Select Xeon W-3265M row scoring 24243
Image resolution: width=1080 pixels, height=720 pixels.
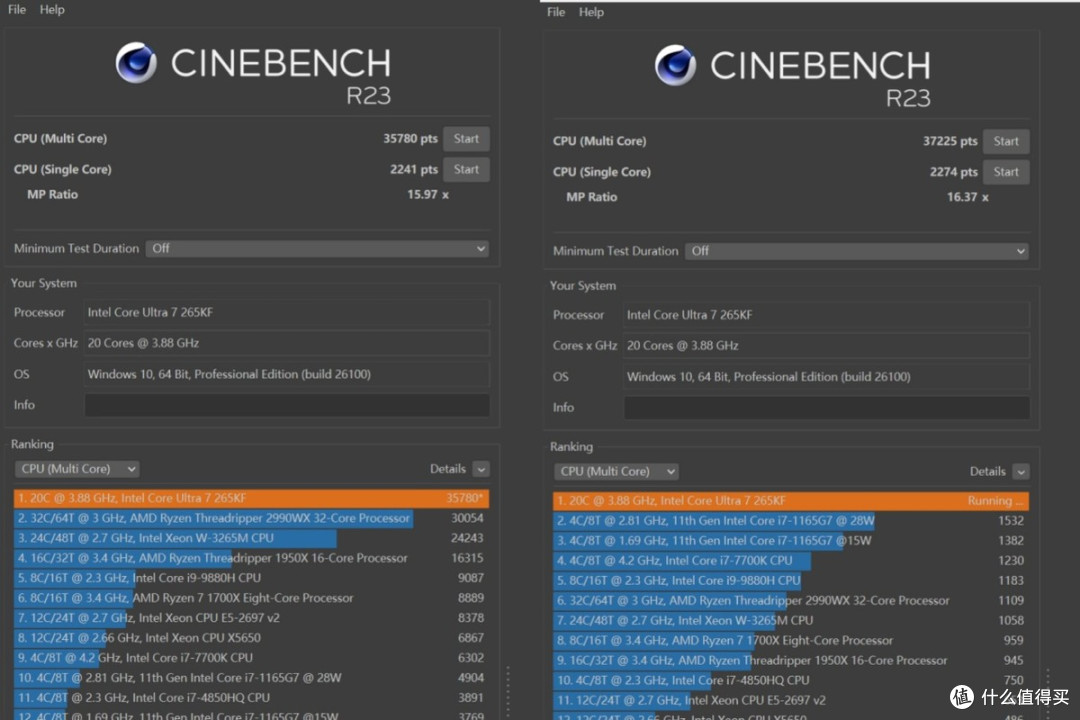251,538
